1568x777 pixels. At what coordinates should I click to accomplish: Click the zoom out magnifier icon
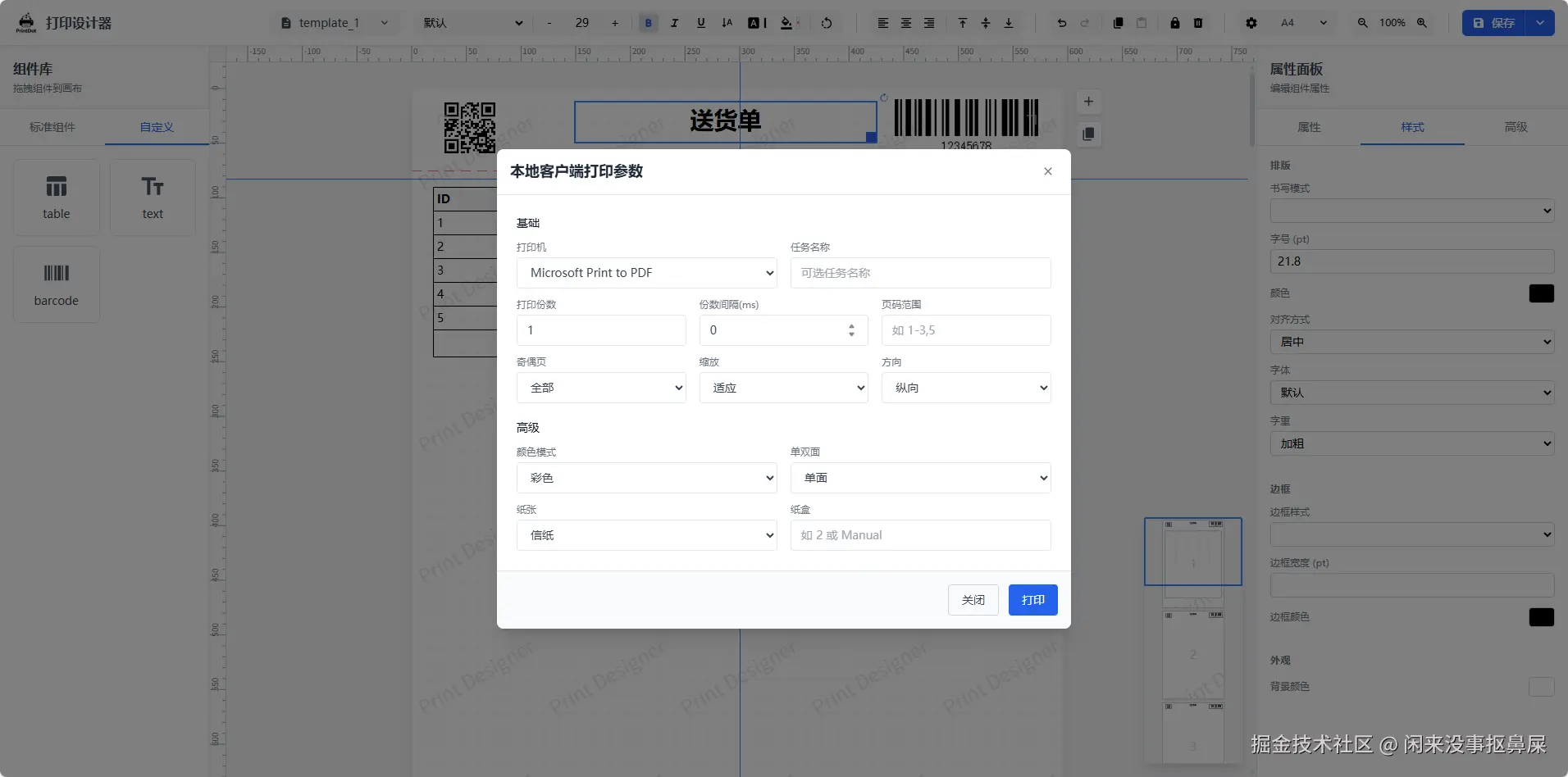click(x=1362, y=23)
